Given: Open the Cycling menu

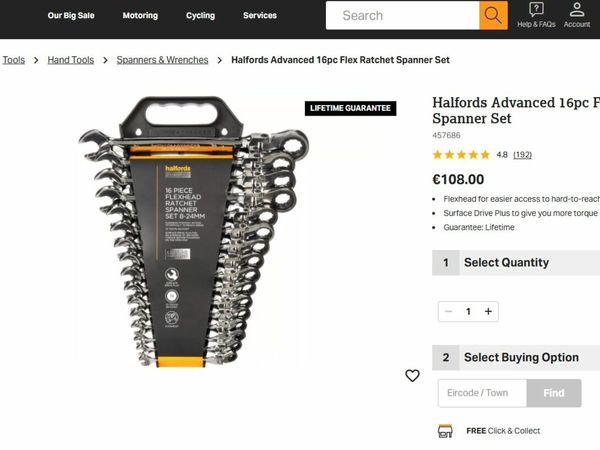Looking at the screenshot, I should [x=201, y=15].
